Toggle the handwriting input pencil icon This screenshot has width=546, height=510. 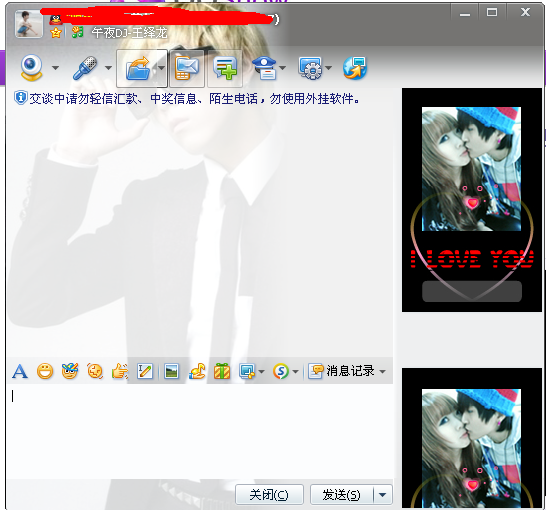coord(145,371)
